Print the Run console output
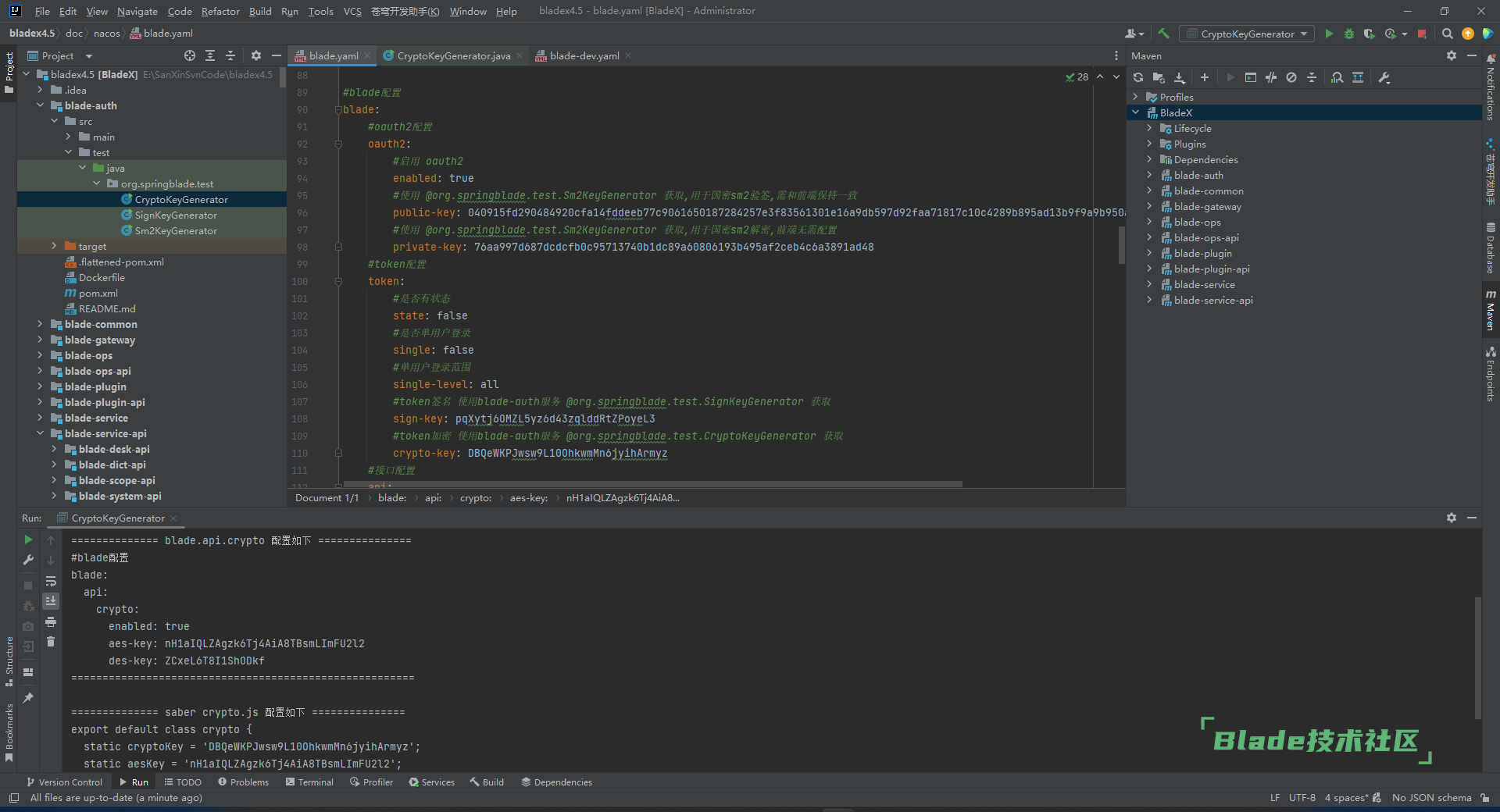1500x812 pixels. point(51,621)
